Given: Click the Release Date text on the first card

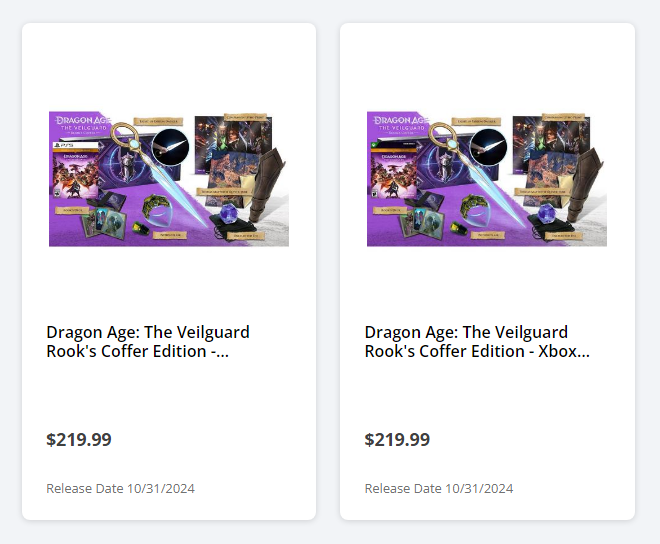Looking at the screenshot, I should (120, 488).
